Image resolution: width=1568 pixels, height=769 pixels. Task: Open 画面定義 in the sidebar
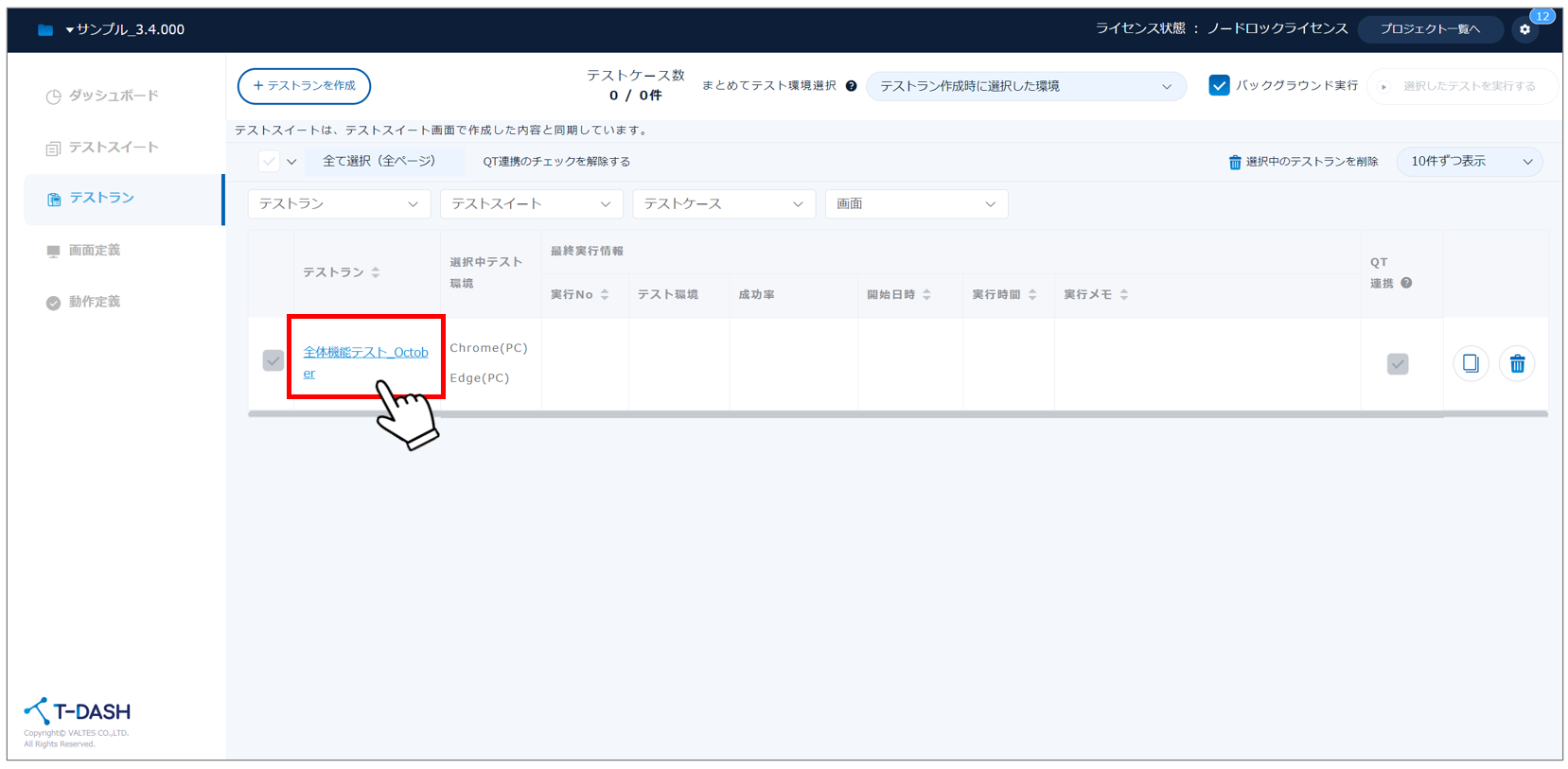tap(94, 251)
